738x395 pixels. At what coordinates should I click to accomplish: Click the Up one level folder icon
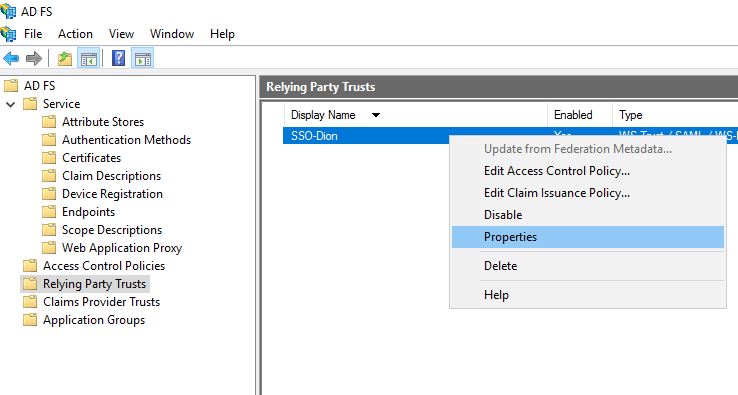(x=64, y=59)
